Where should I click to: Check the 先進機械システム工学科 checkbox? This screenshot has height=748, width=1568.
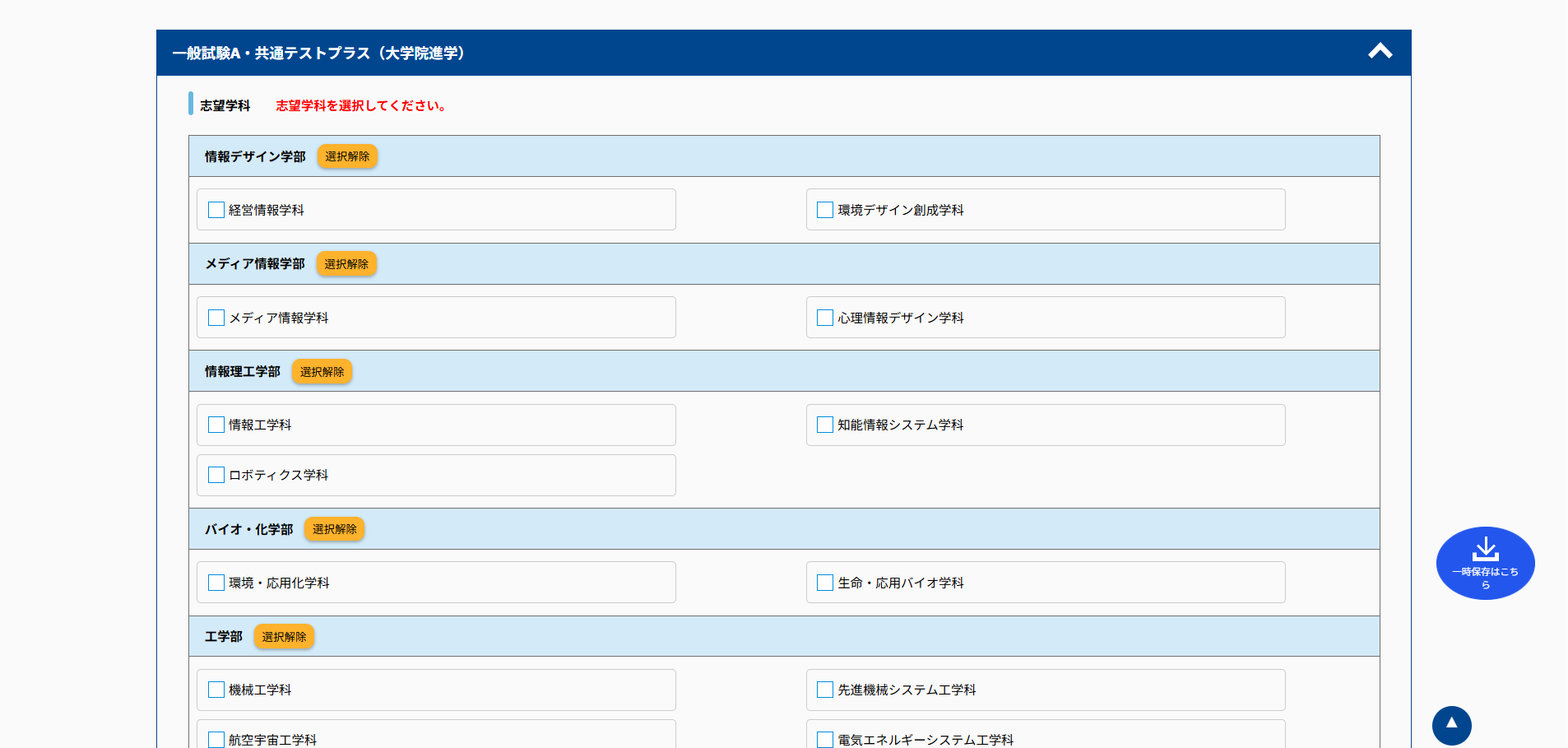pos(825,690)
